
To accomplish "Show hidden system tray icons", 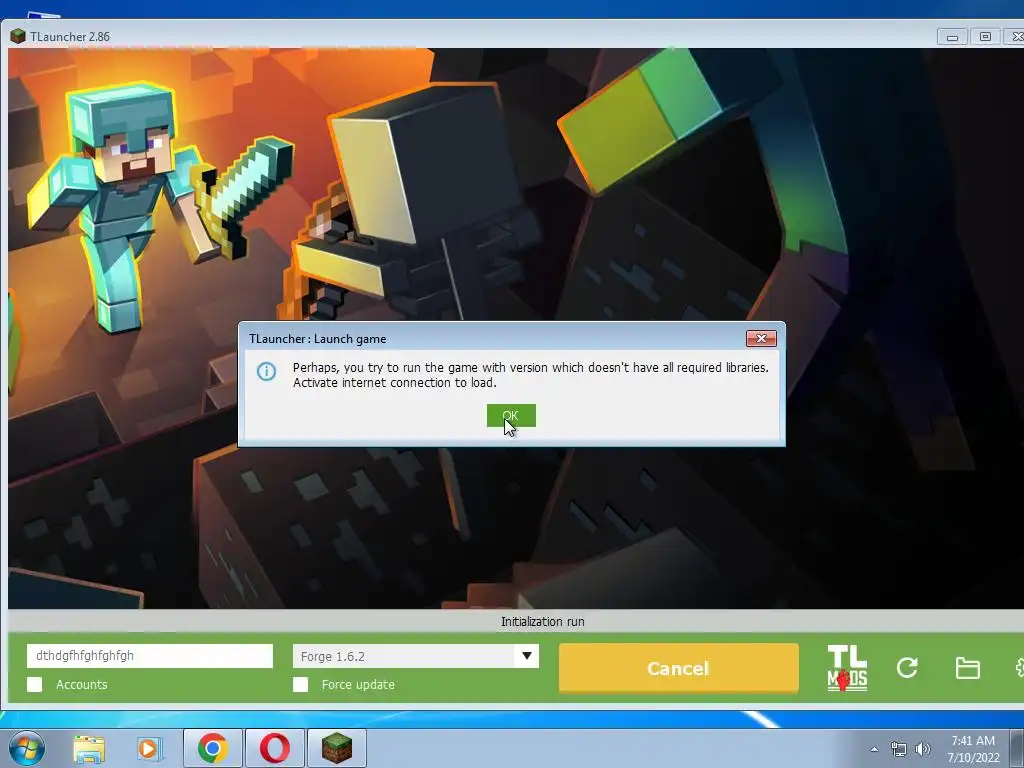I will pyautogui.click(x=874, y=749).
